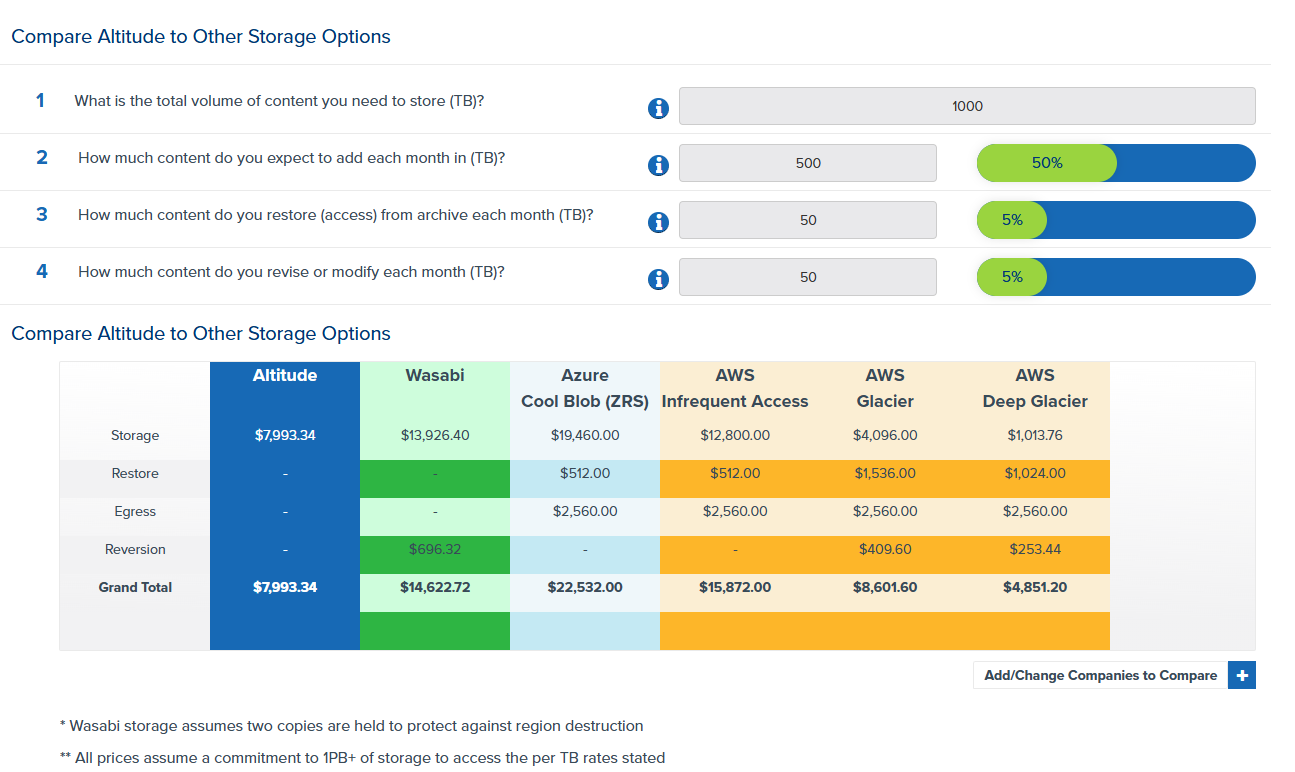Click the Altitude Grand Total value $7,993.34
1295x772 pixels.
click(285, 587)
